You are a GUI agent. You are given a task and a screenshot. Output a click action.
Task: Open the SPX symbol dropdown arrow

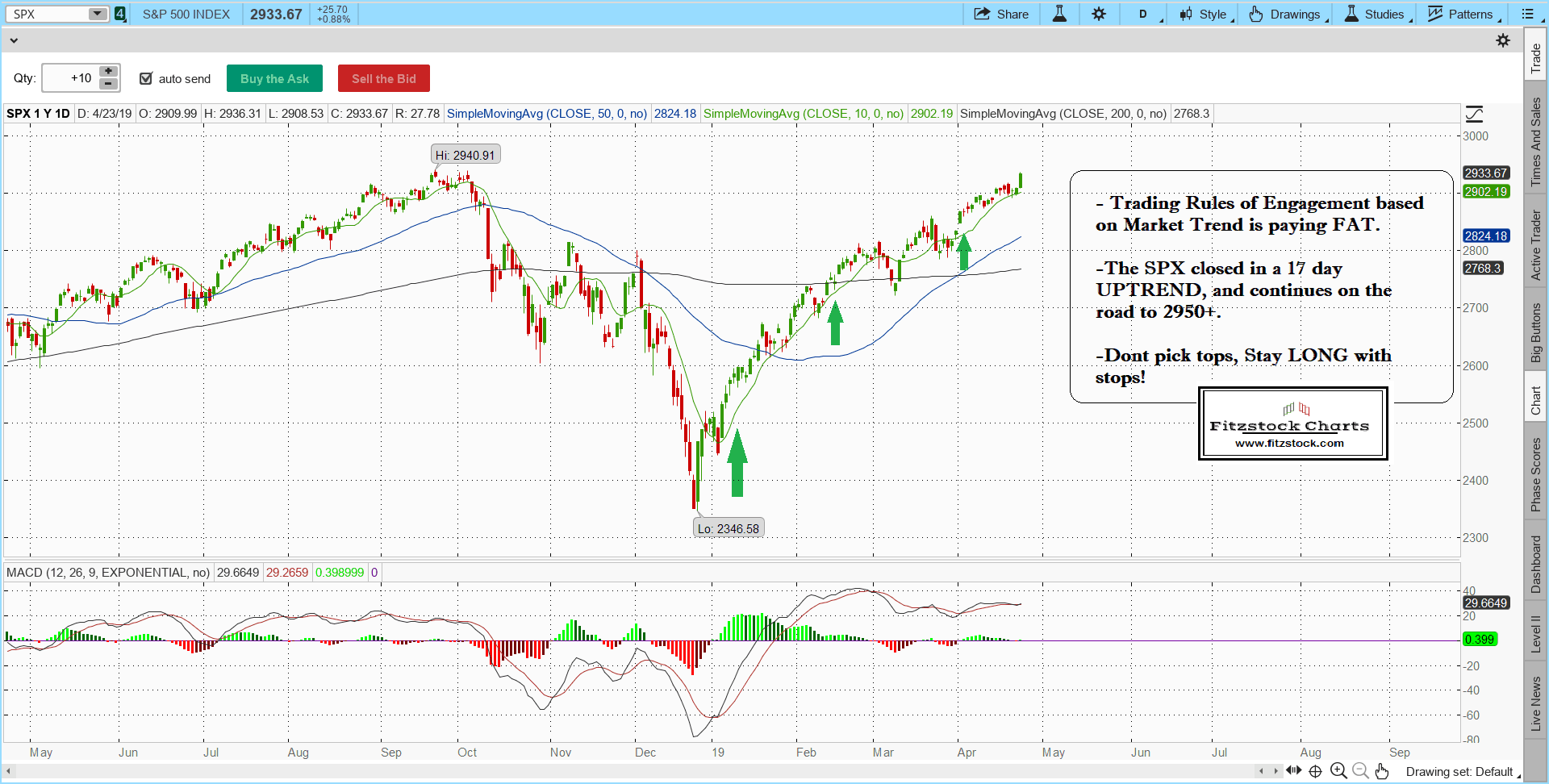pos(97,14)
